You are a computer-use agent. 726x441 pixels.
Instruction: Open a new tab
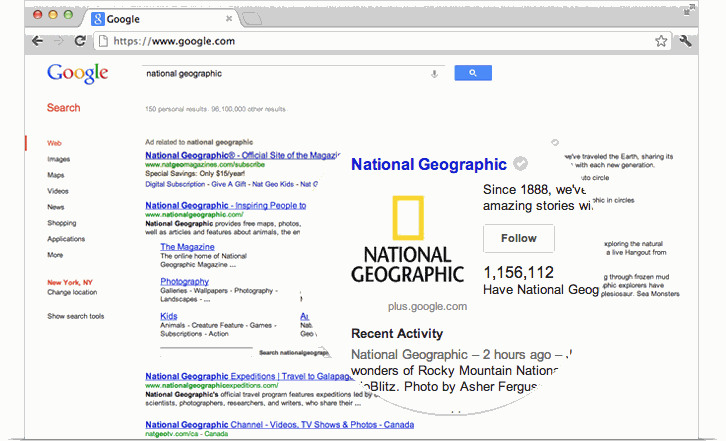251,19
